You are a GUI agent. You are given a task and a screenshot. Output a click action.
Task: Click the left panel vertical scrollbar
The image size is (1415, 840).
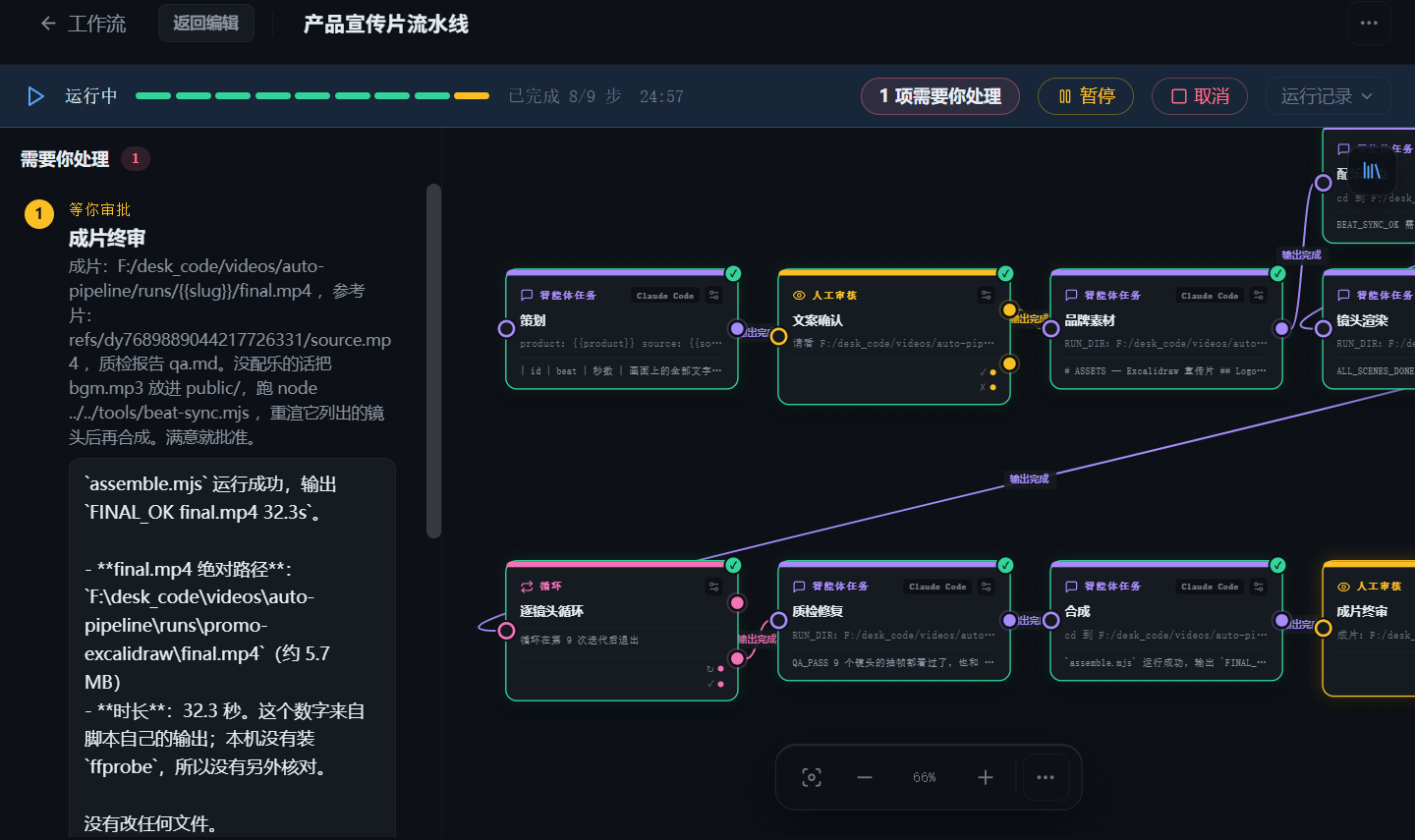433,361
